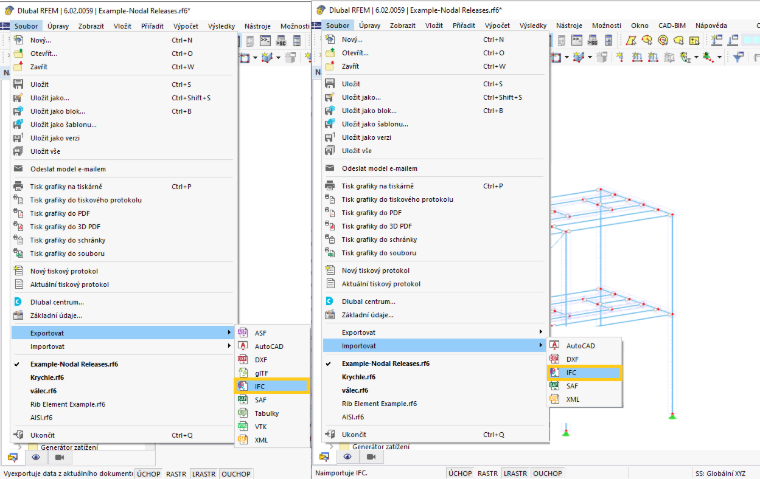This screenshot has width=760, height=479.
Task: Click the blue filter funnel icon in right window
Action: [x=737, y=57]
